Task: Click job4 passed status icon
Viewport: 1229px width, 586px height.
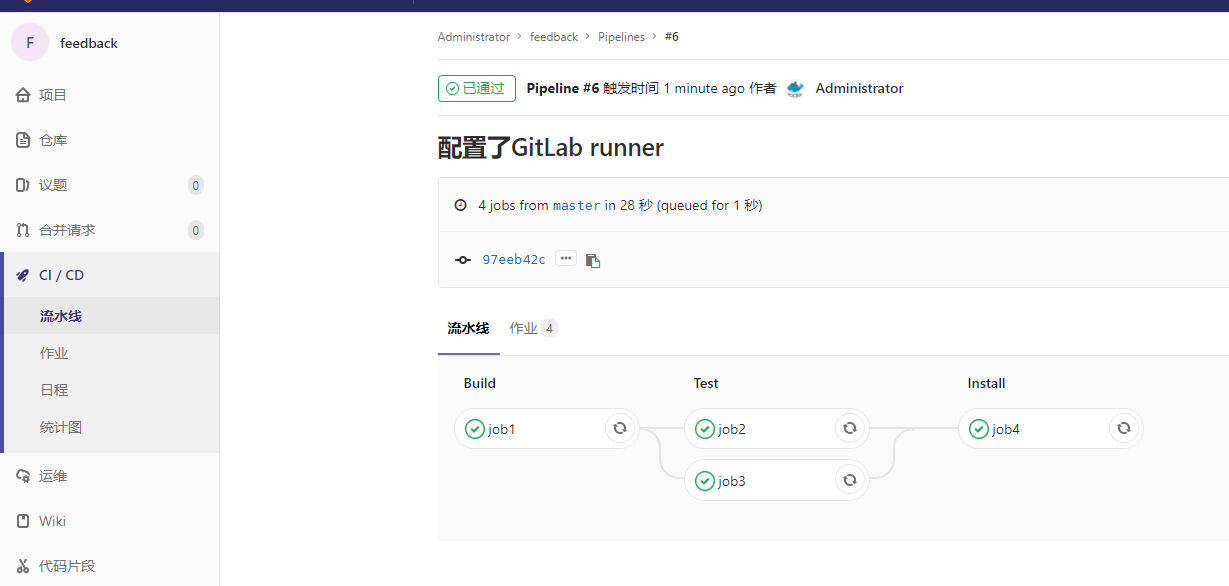Action: tap(979, 429)
